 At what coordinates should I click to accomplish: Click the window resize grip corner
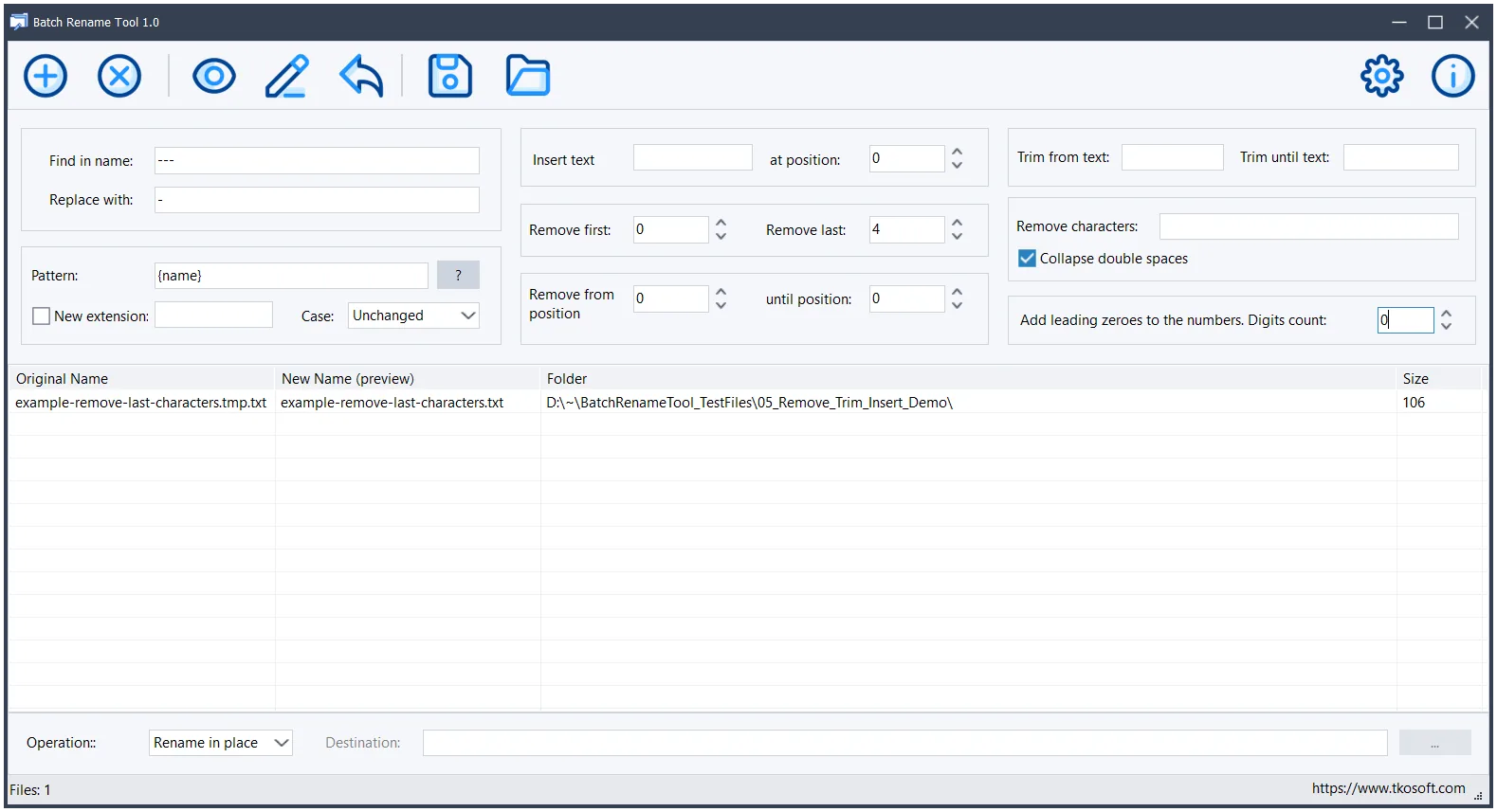click(1478, 797)
